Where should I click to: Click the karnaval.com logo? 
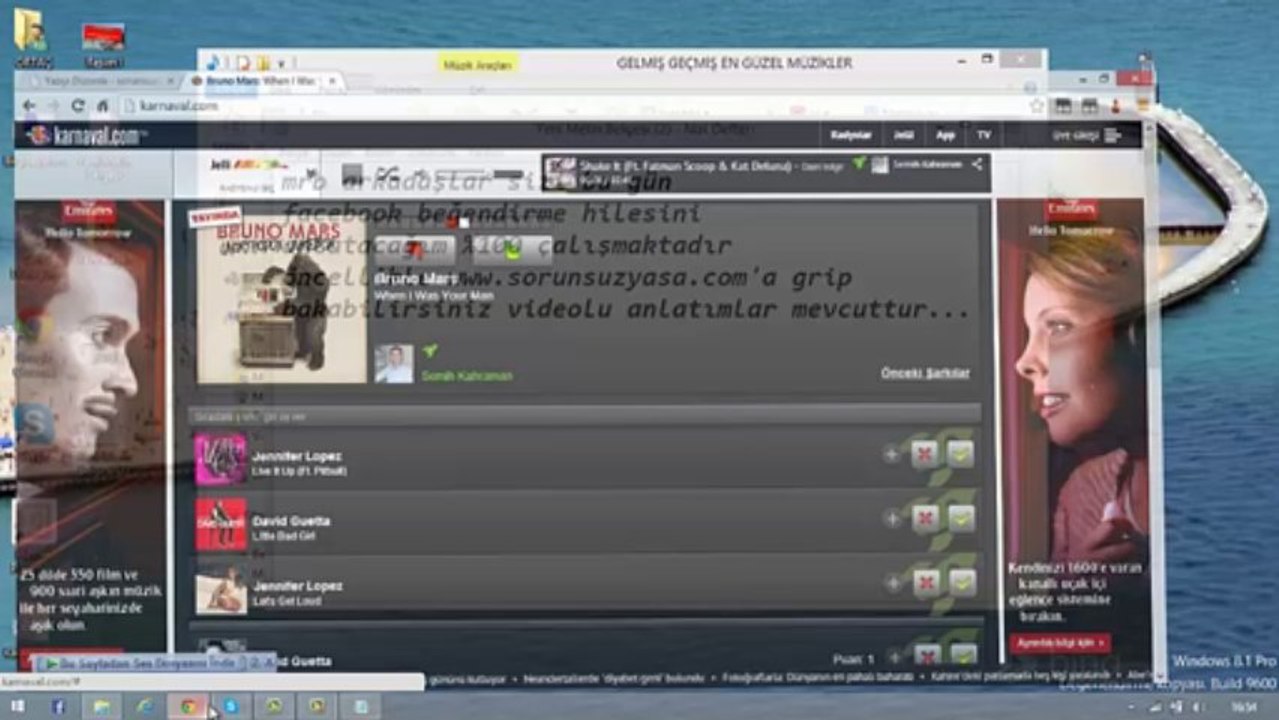pyautogui.click(x=87, y=135)
